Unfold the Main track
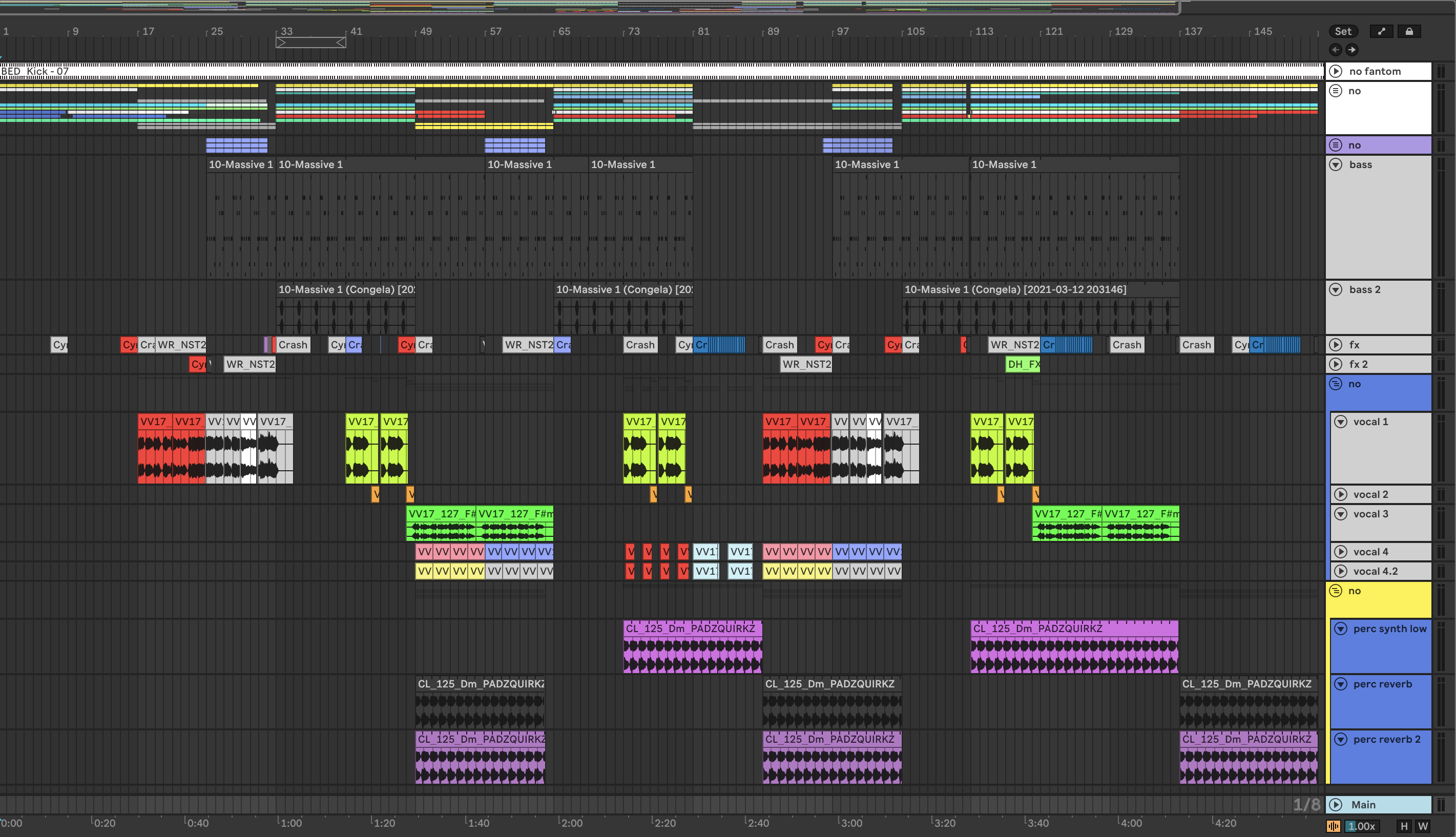Screen dimensions: 1456x837 (1336, 805)
